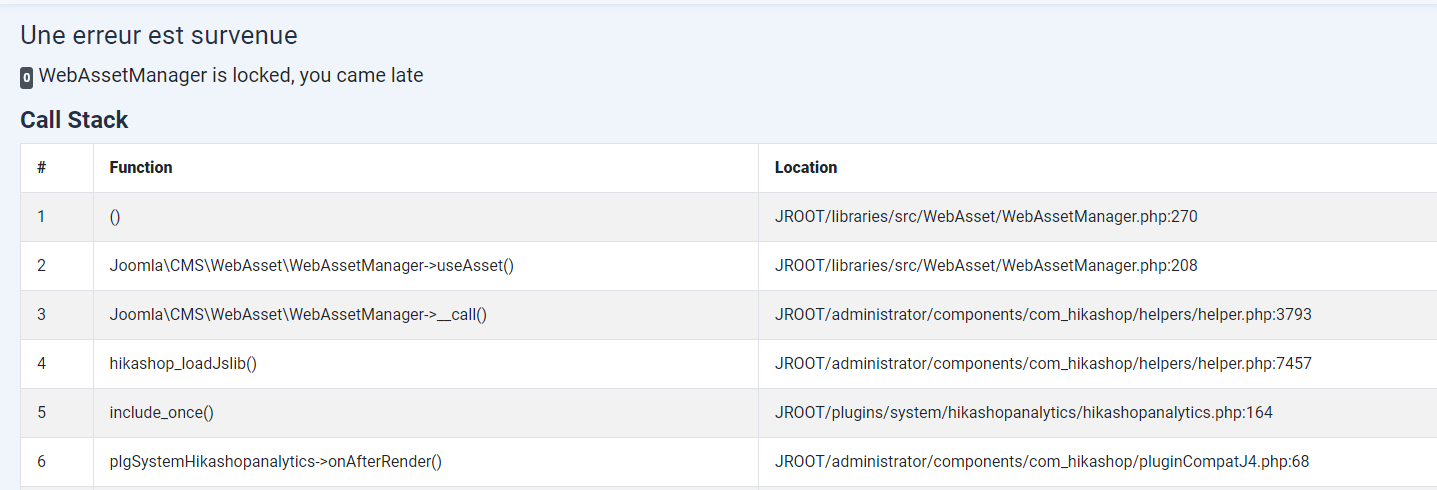Click the # column header
The height and width of the screenshot is (490, 1437).
click(41, 168)
